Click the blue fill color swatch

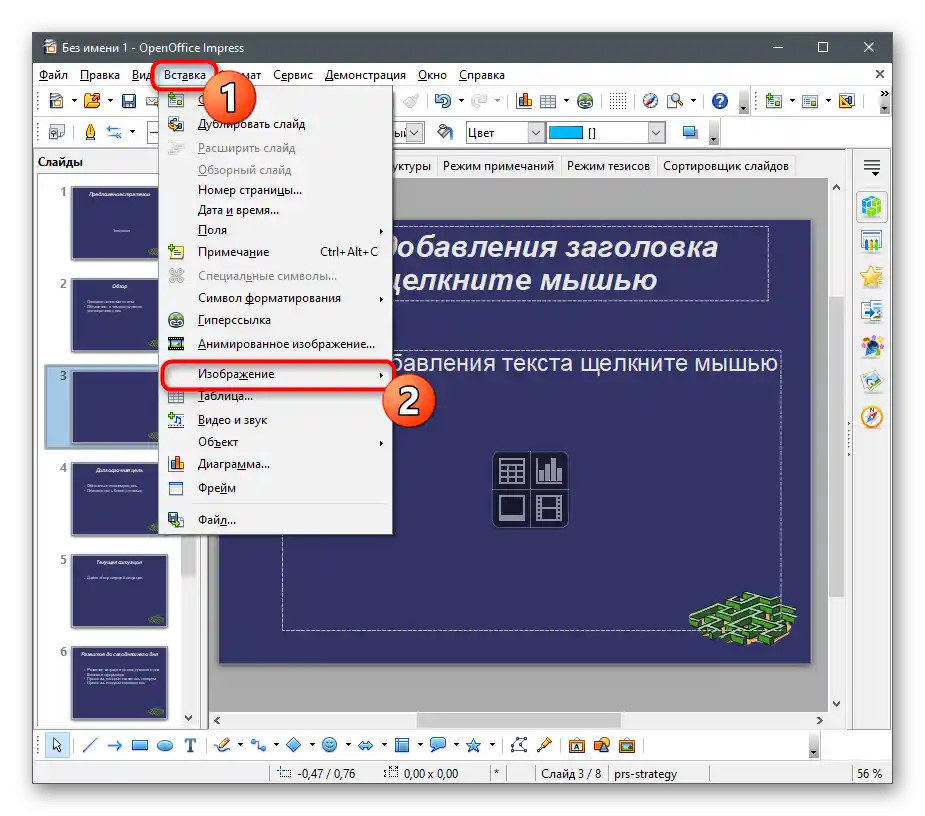(566, 133)
